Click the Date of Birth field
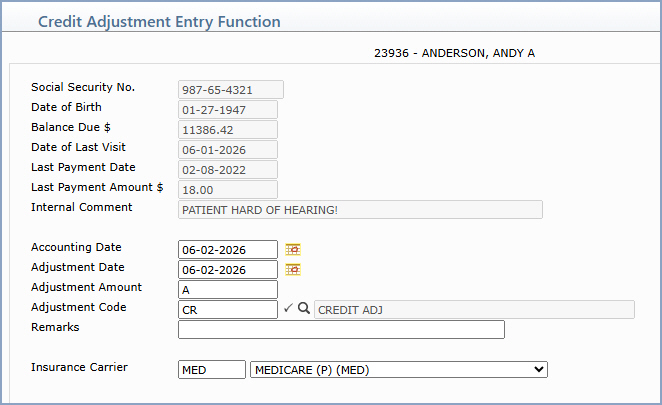 click(x=228, y=109)
